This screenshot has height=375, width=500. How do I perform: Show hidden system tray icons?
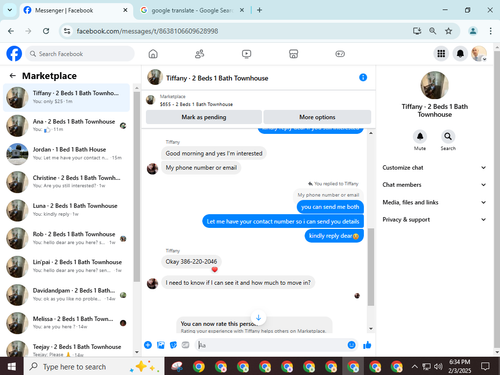point(414,367)
